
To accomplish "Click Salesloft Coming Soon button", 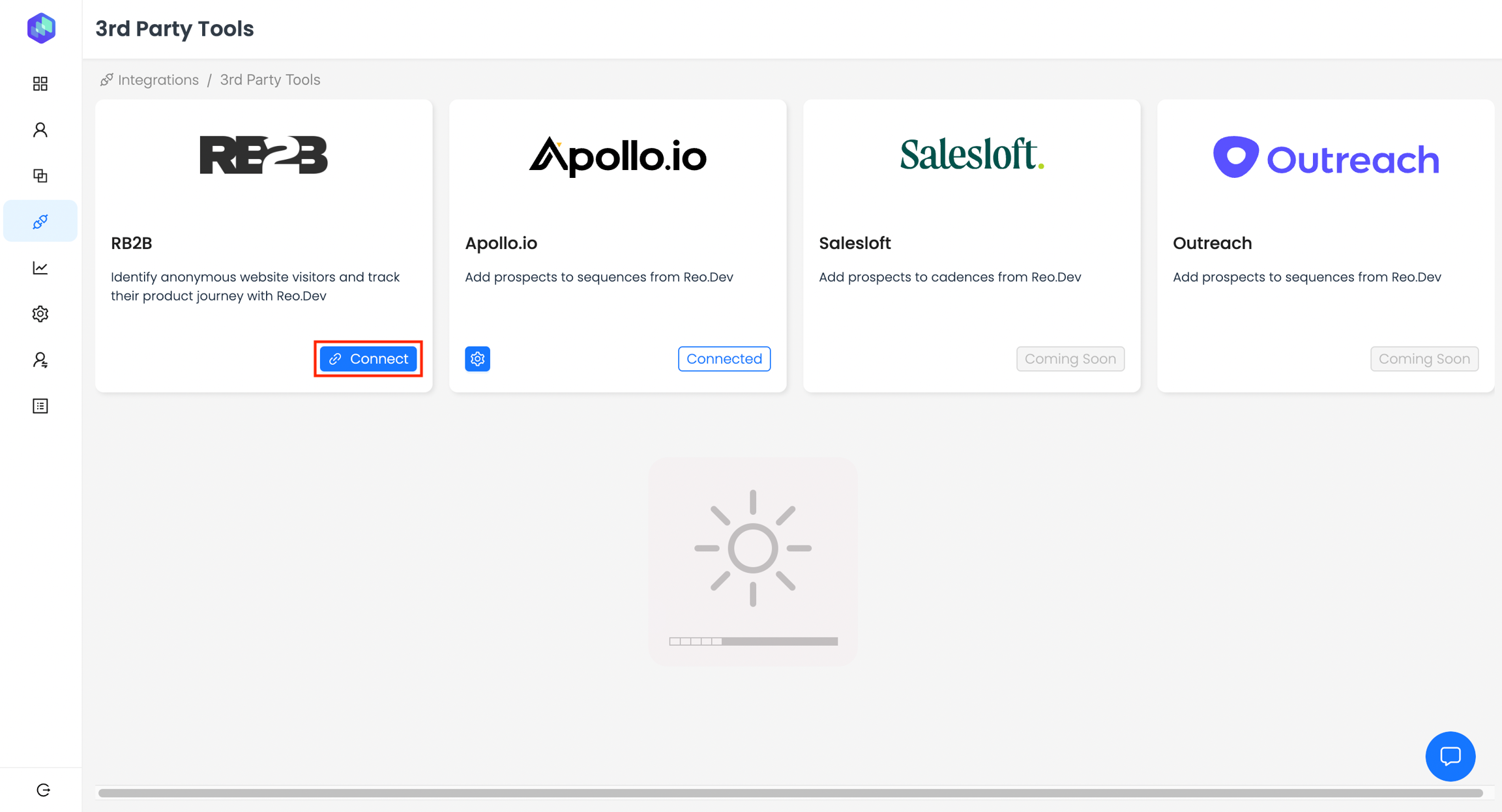I will coord(1070,358).
